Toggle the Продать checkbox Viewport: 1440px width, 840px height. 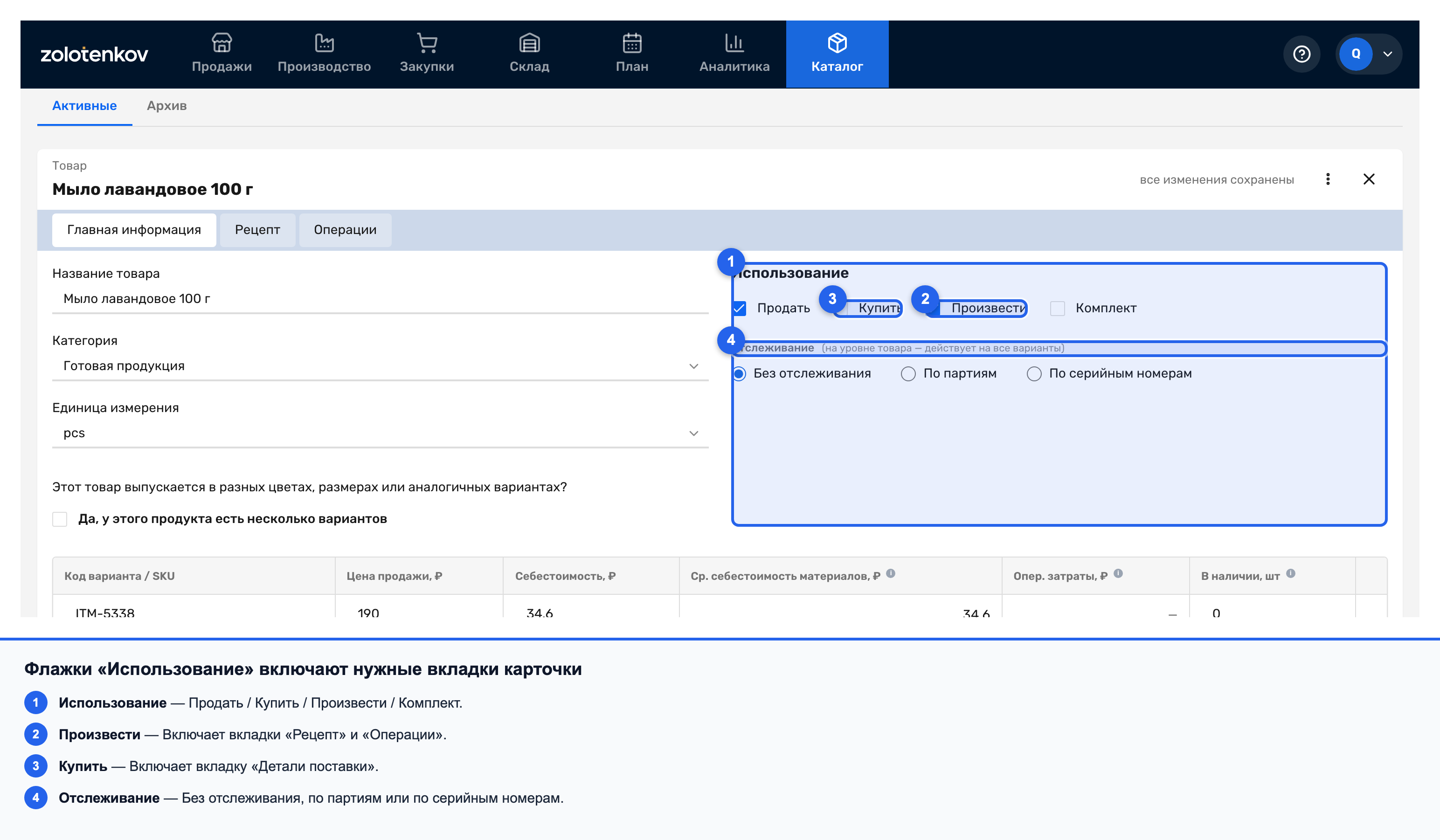click(x=740, y=309)
